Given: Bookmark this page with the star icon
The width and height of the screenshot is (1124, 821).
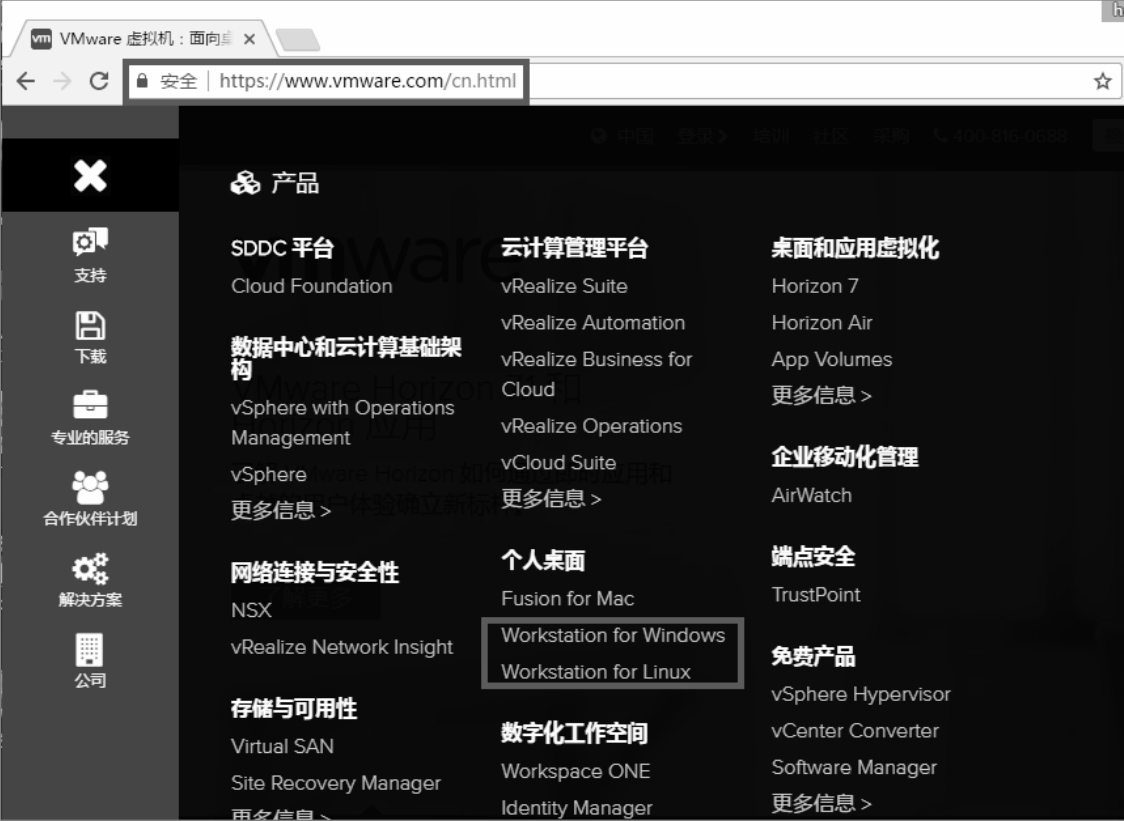Looking at the screenshot, I should pos(1102,81).
